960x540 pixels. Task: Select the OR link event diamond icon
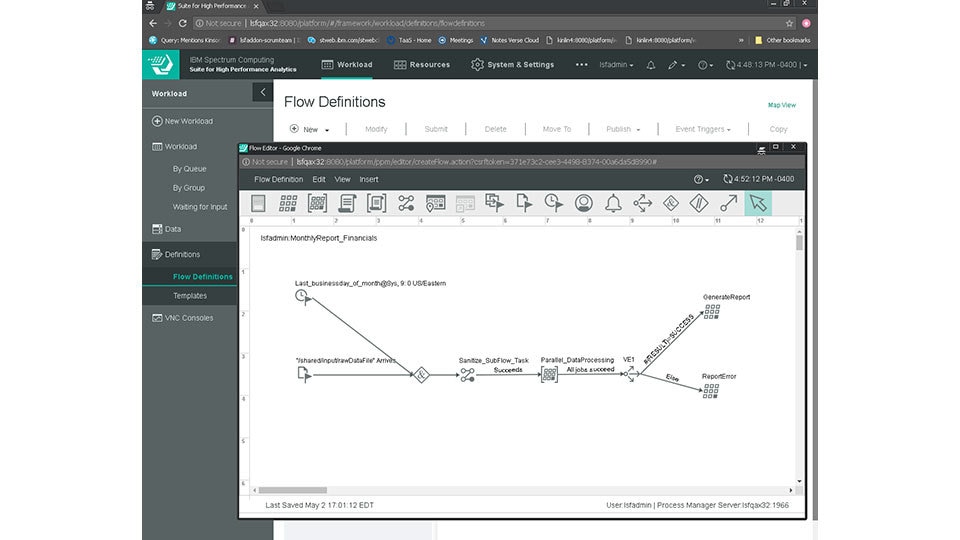tap(699, 203)
